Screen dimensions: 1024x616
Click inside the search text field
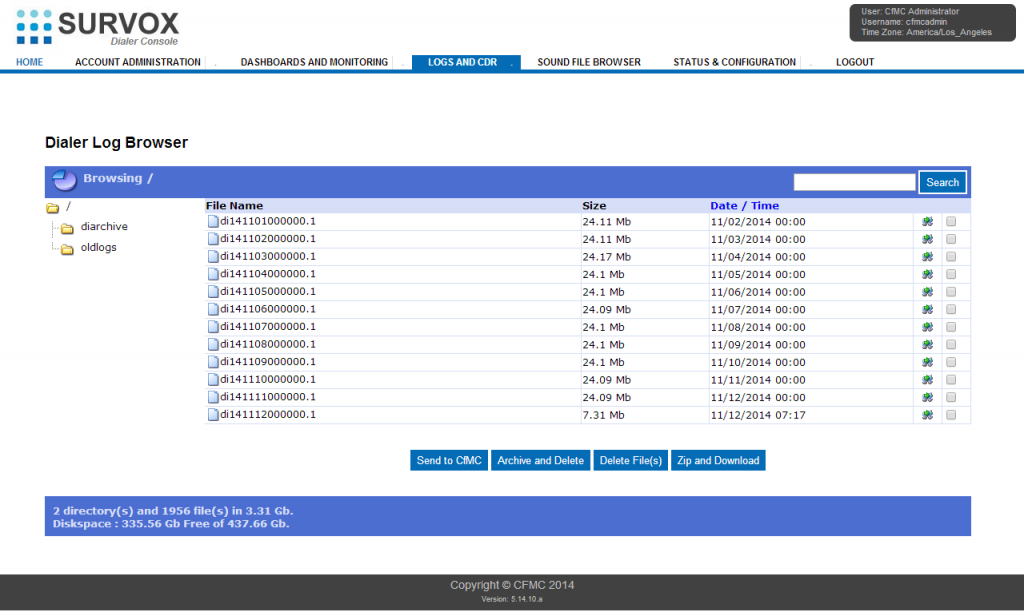[x=854, y=181]
